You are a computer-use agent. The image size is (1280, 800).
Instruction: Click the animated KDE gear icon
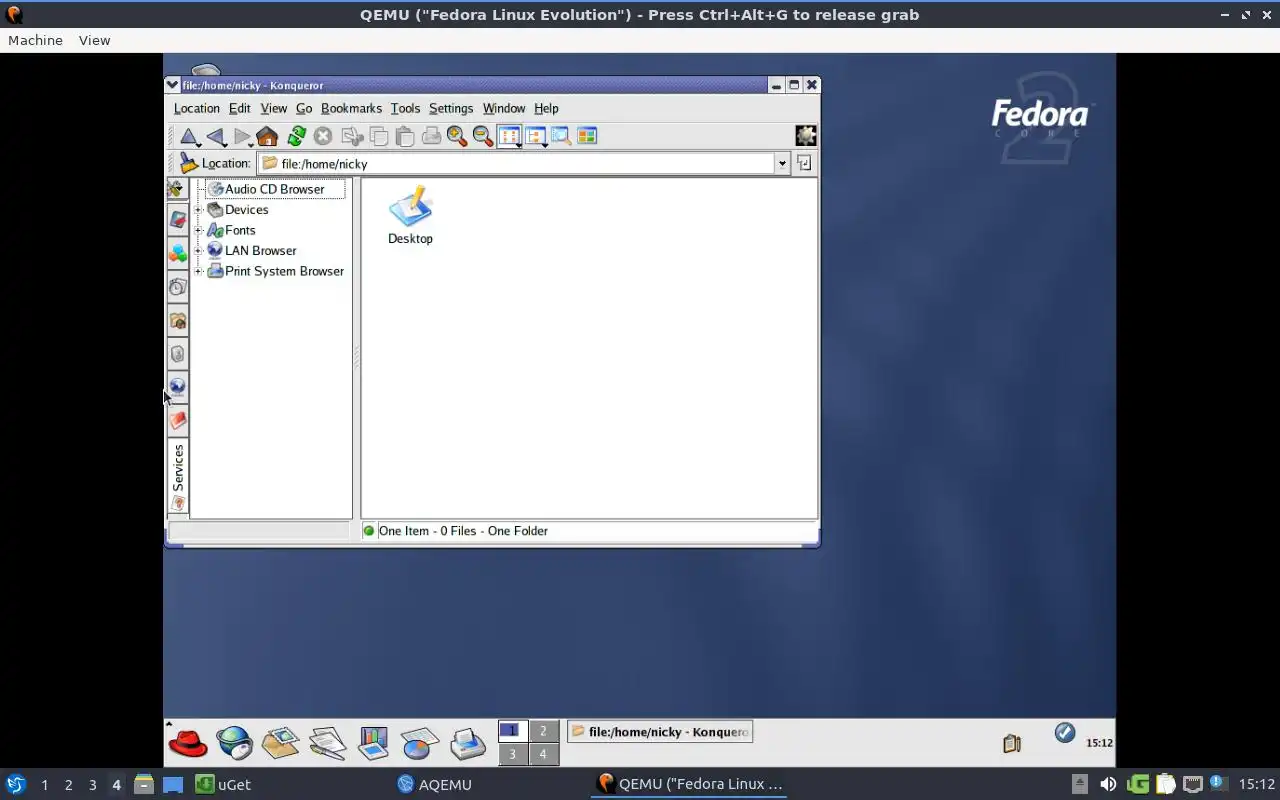tap(805, 135)
